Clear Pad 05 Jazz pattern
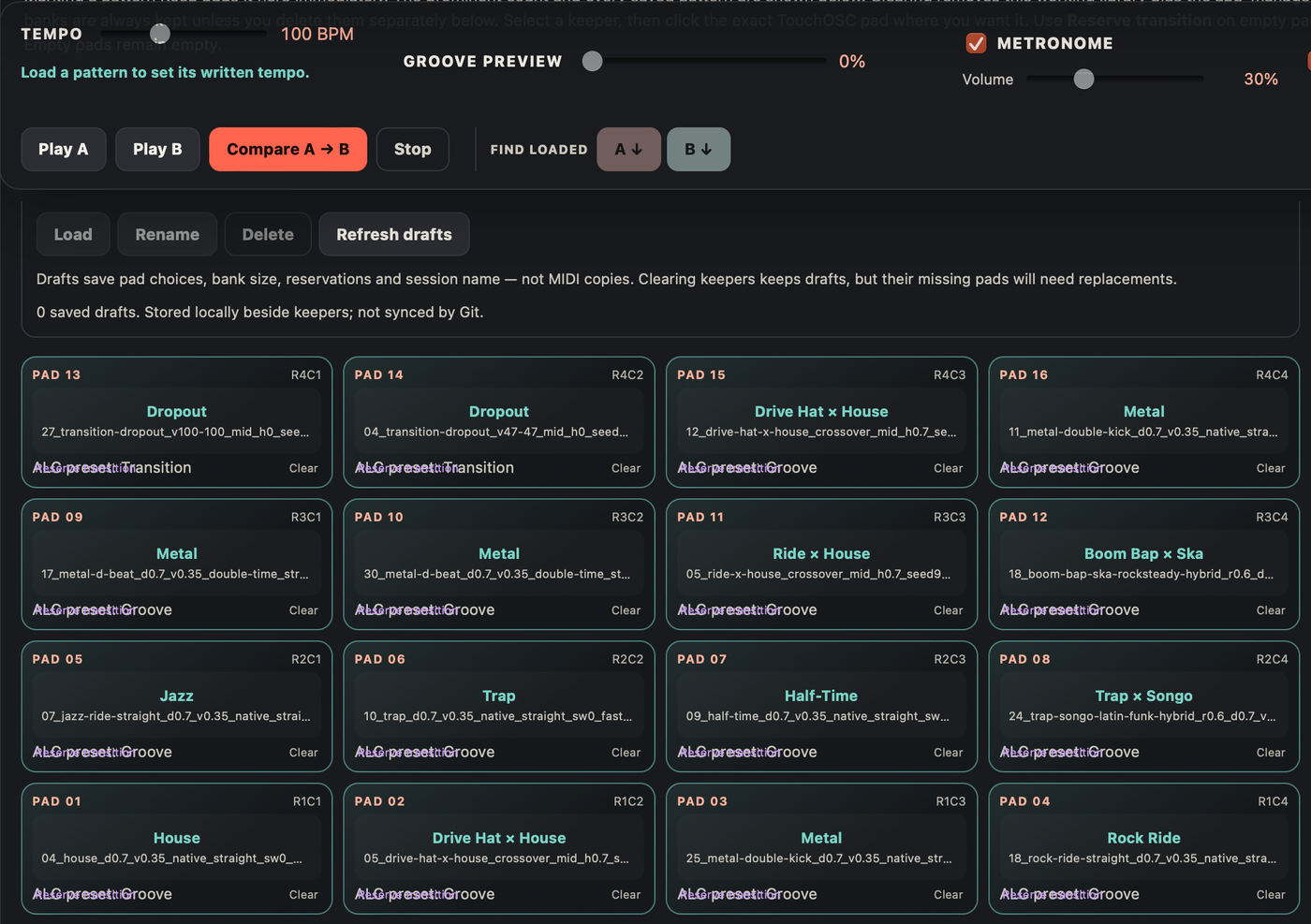Viewport: 1311px width, 924px height. 303,753
